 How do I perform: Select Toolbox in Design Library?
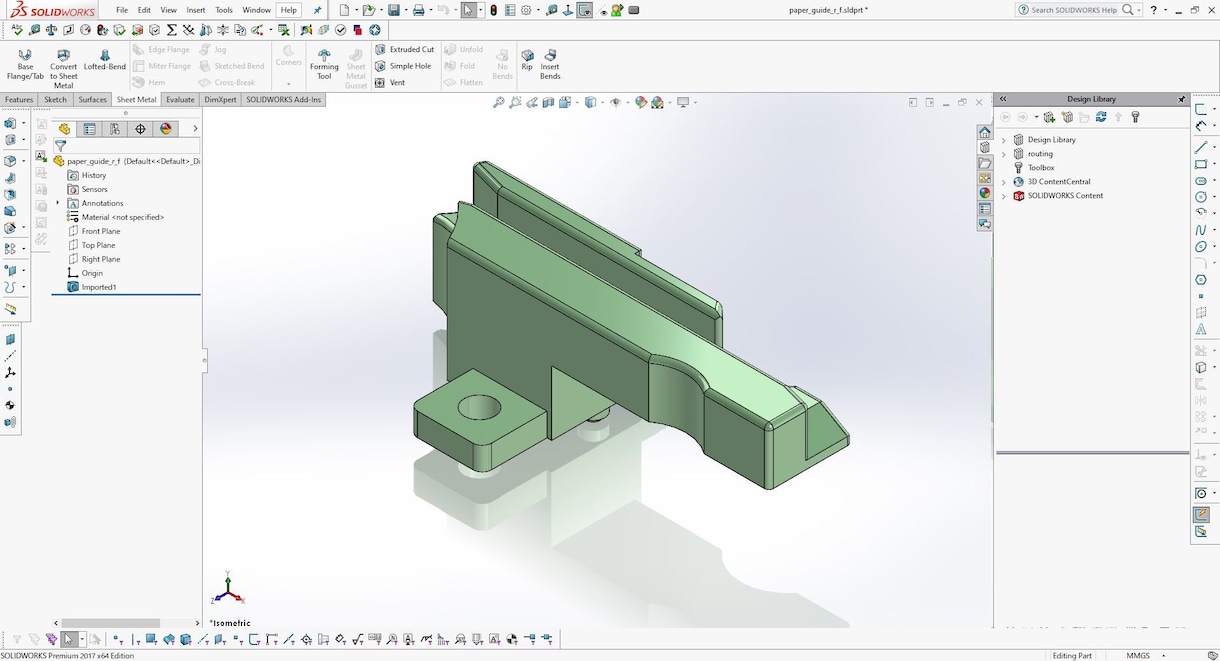pos(1034,168)
